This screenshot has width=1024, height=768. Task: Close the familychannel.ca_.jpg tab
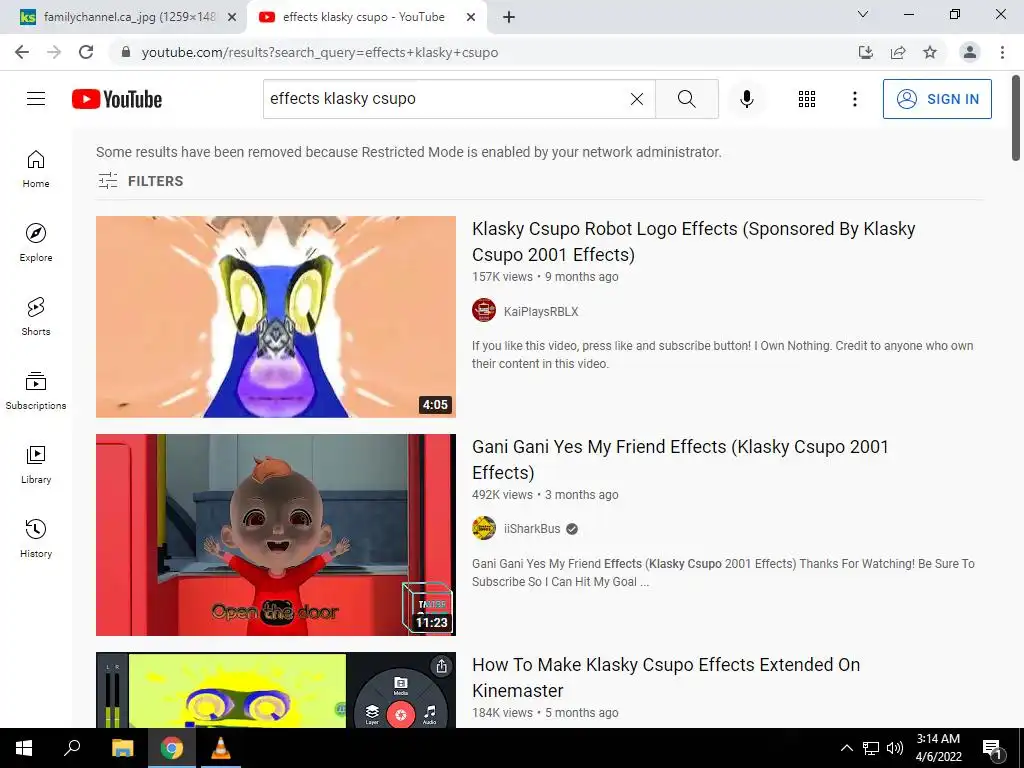(x=232, y=17)
